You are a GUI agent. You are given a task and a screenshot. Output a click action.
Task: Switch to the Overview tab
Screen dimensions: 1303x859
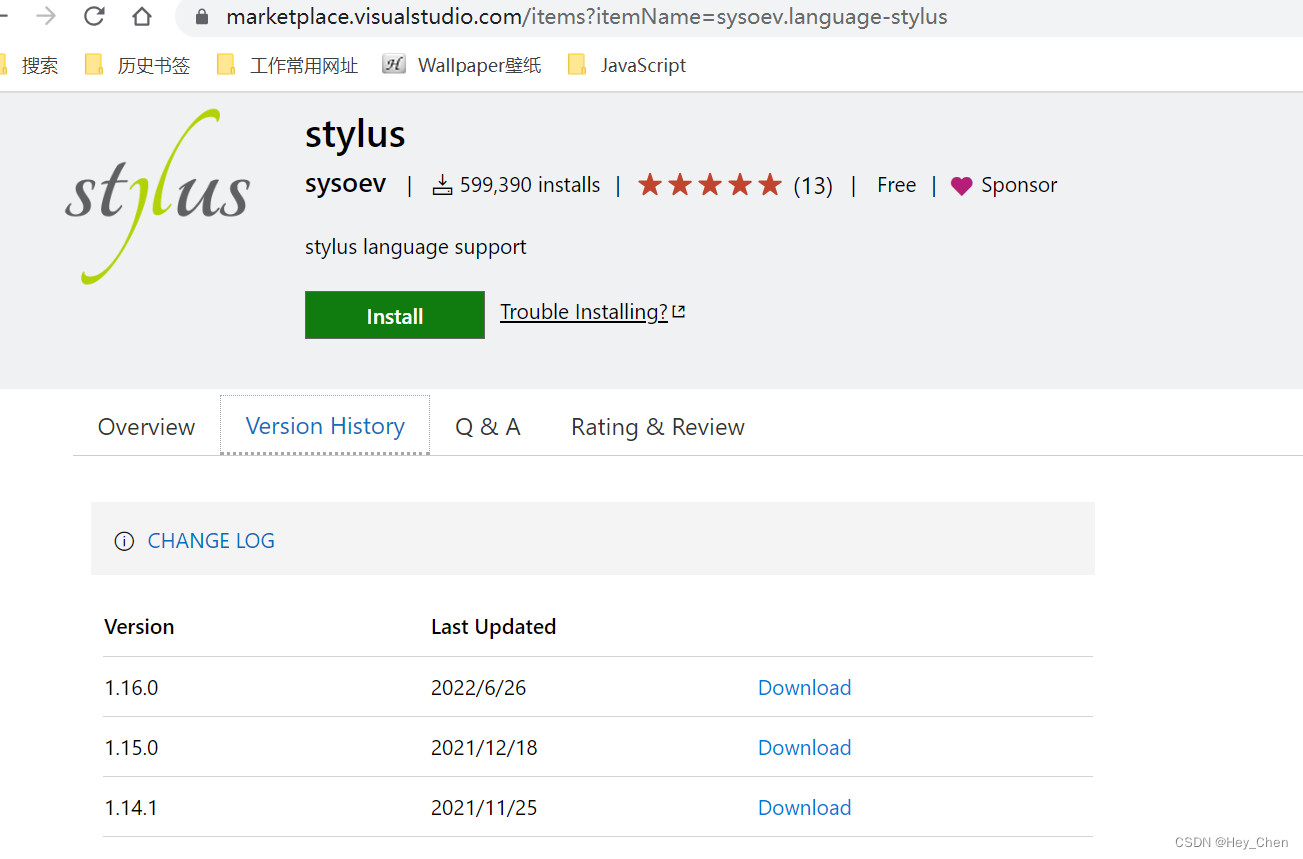tap(146, 426)
